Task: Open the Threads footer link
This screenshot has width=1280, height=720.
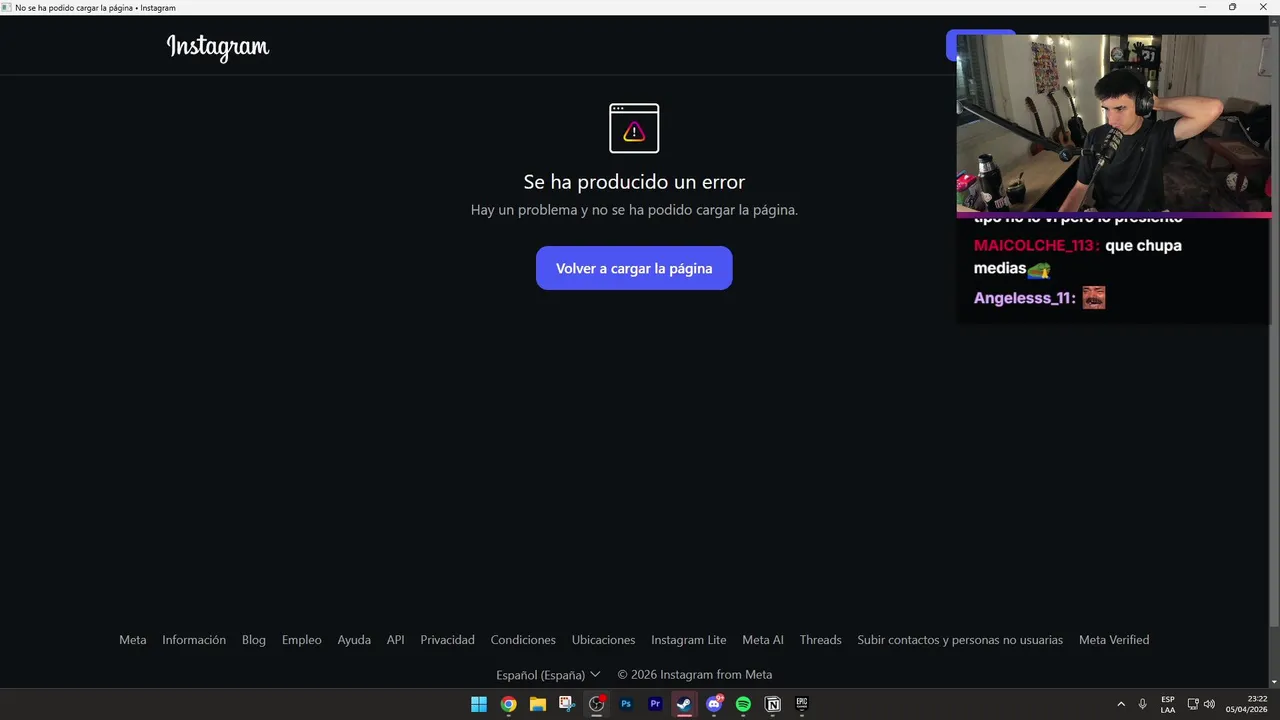Action: (x=820, y=640)
